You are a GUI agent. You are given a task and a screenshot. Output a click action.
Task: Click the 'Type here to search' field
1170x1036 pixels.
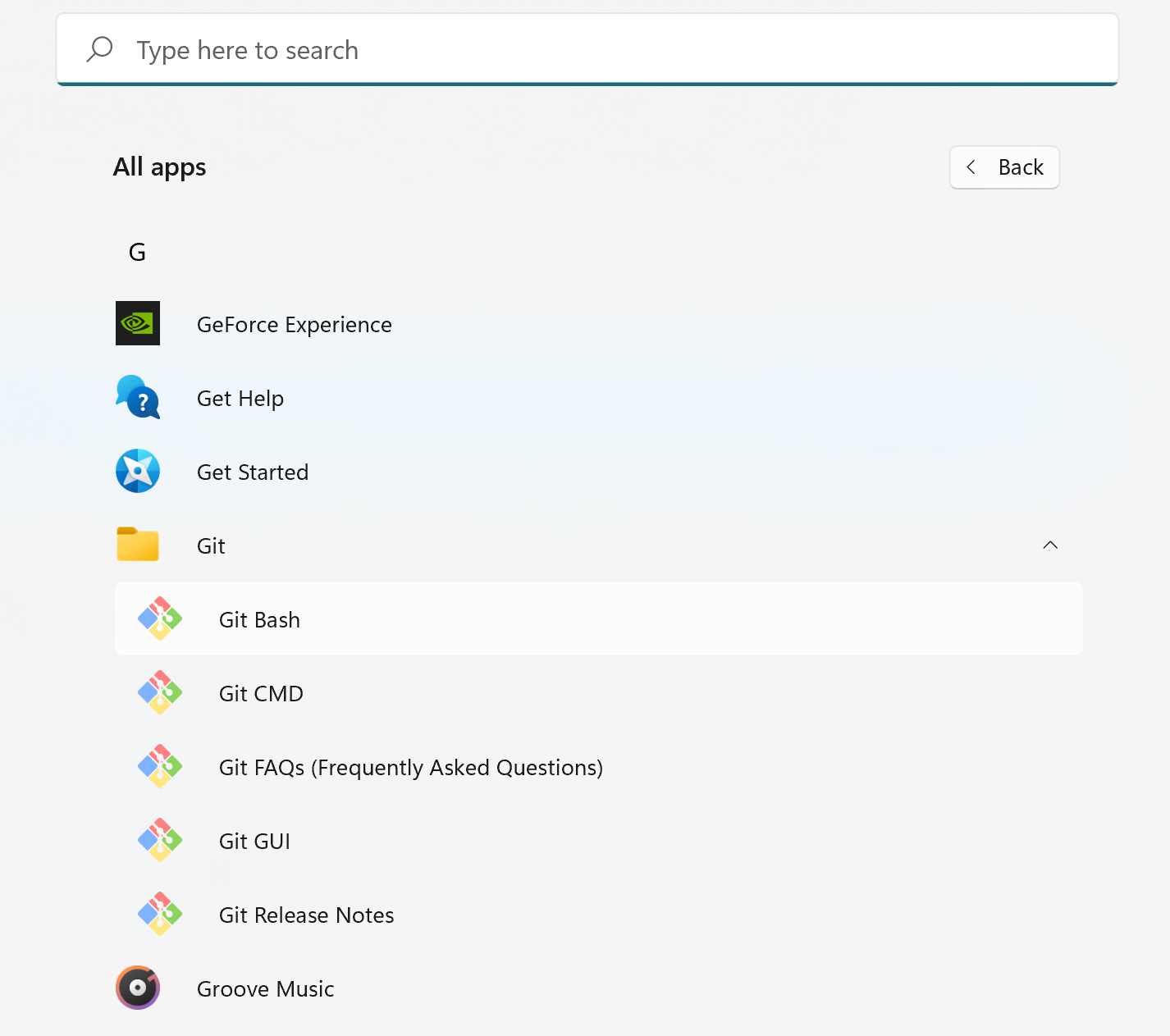(x=587, y=49)
